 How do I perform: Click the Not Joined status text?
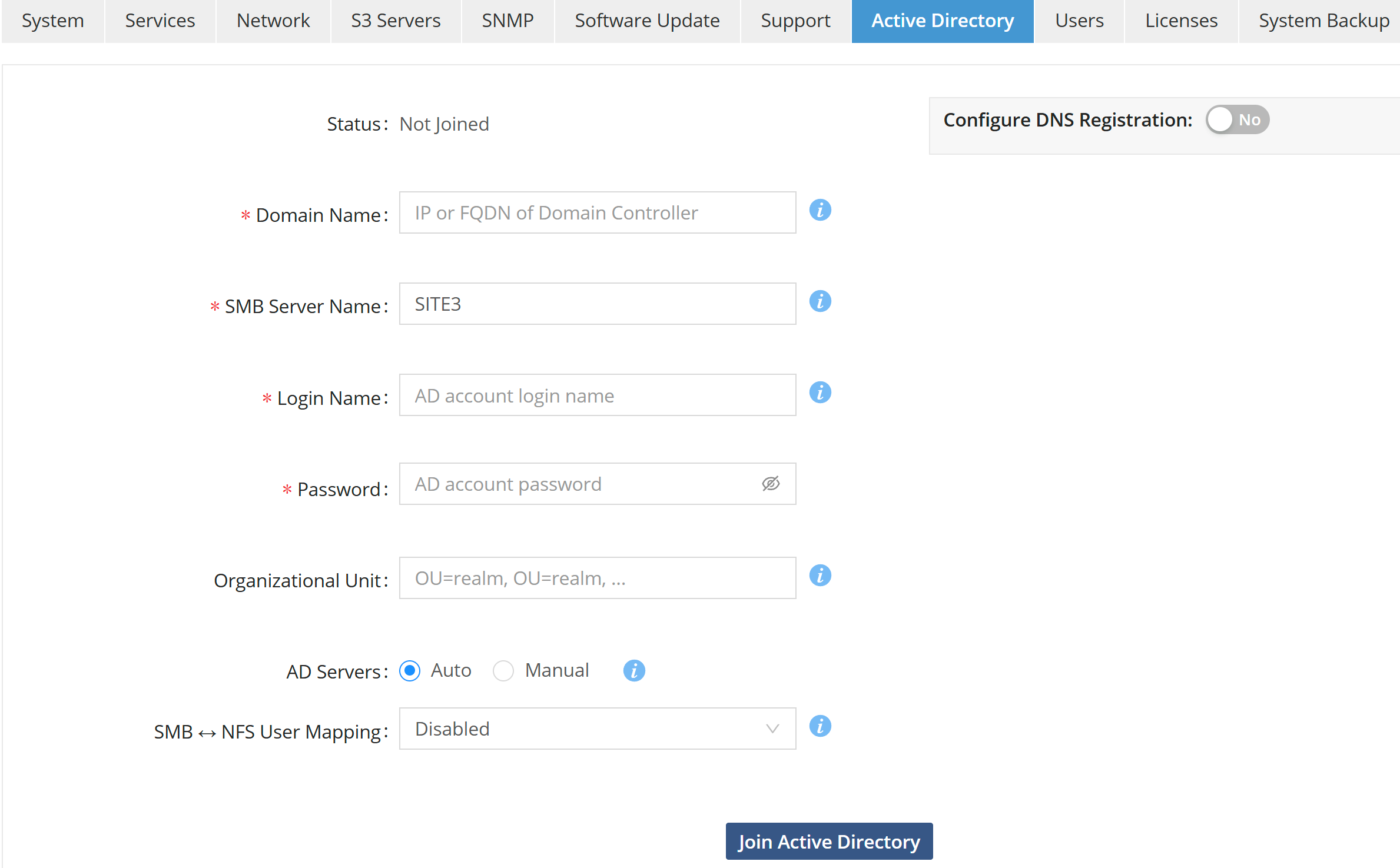pyautogui.click(x=444, y=124)
